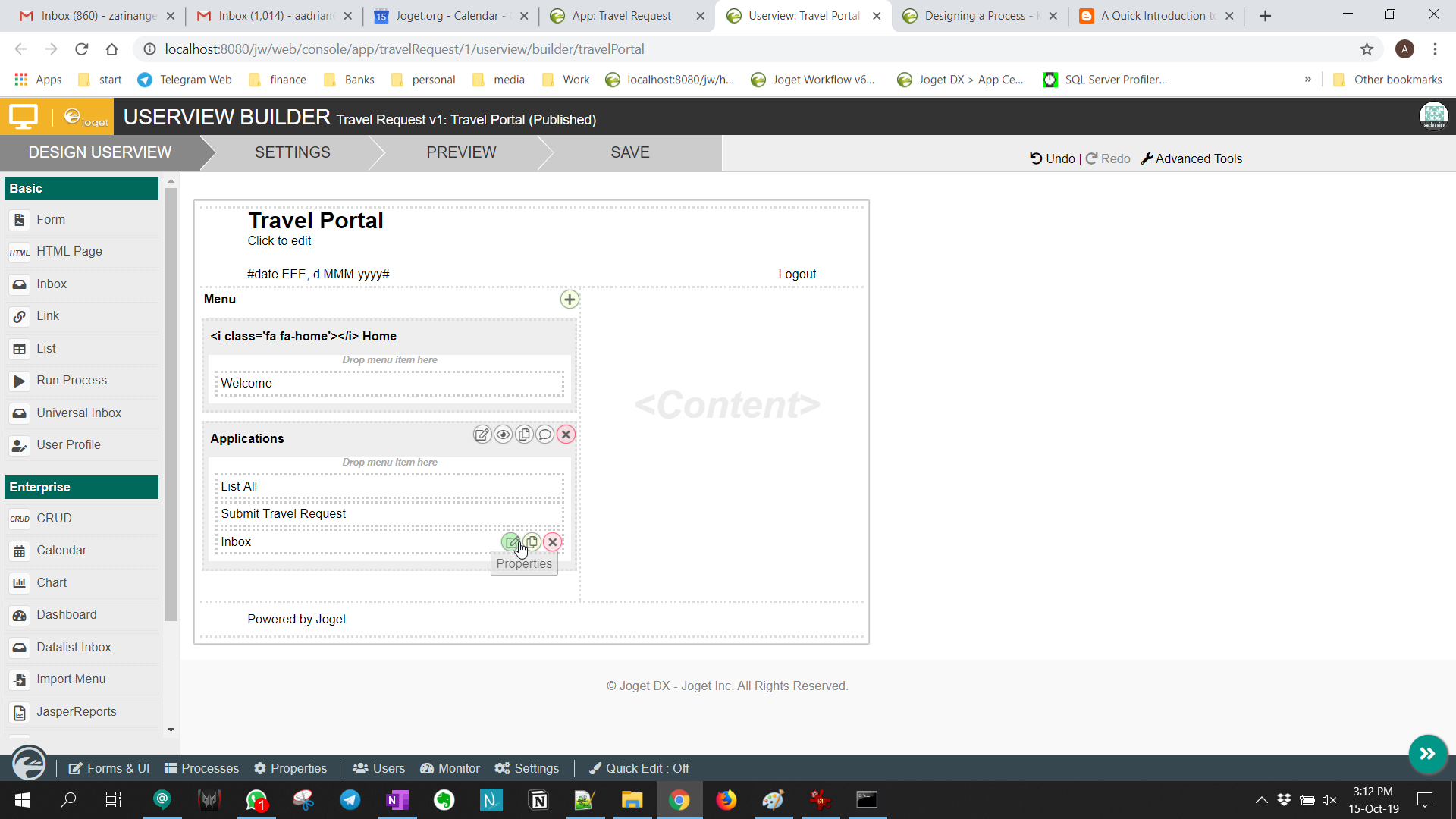Screen dimensions: 1456x819
Task: Show more bookmarks chevron
Action: (1308, 80)
